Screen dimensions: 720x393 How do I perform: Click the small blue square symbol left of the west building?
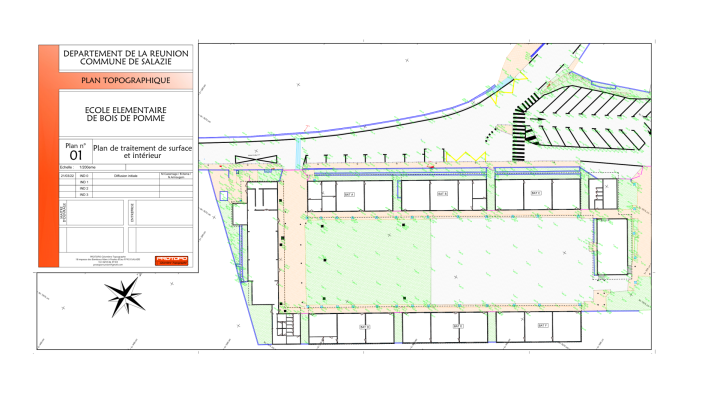[224, 196]
